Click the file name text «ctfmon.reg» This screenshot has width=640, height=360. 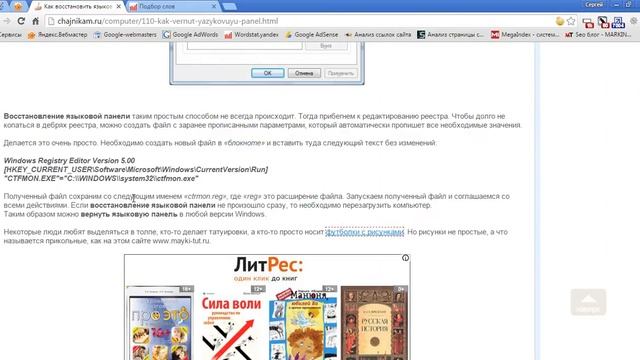(x=206, y=196)
